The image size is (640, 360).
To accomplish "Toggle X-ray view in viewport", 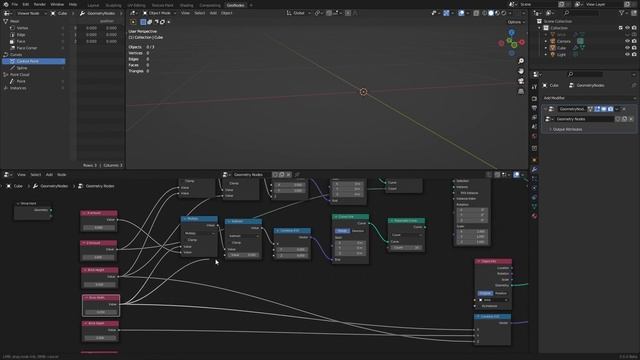I will coord(476,13).
